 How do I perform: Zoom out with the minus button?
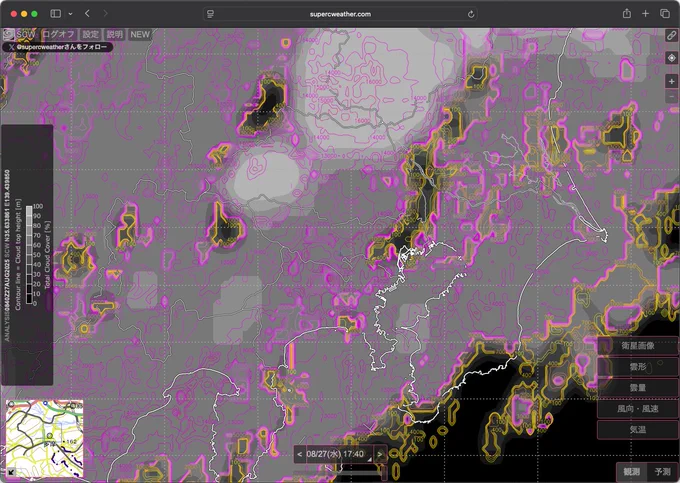[672, 96]
